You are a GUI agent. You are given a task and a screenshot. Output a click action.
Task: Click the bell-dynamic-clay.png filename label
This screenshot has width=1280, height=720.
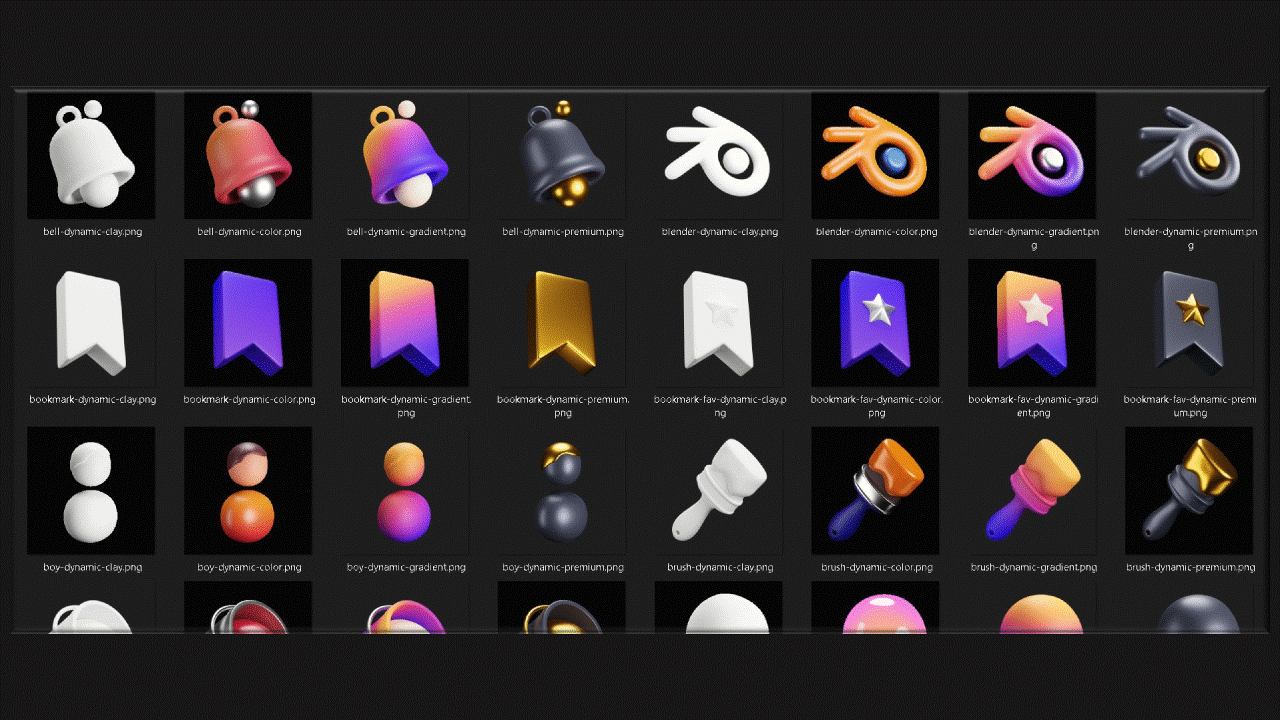tap(92, 232)
